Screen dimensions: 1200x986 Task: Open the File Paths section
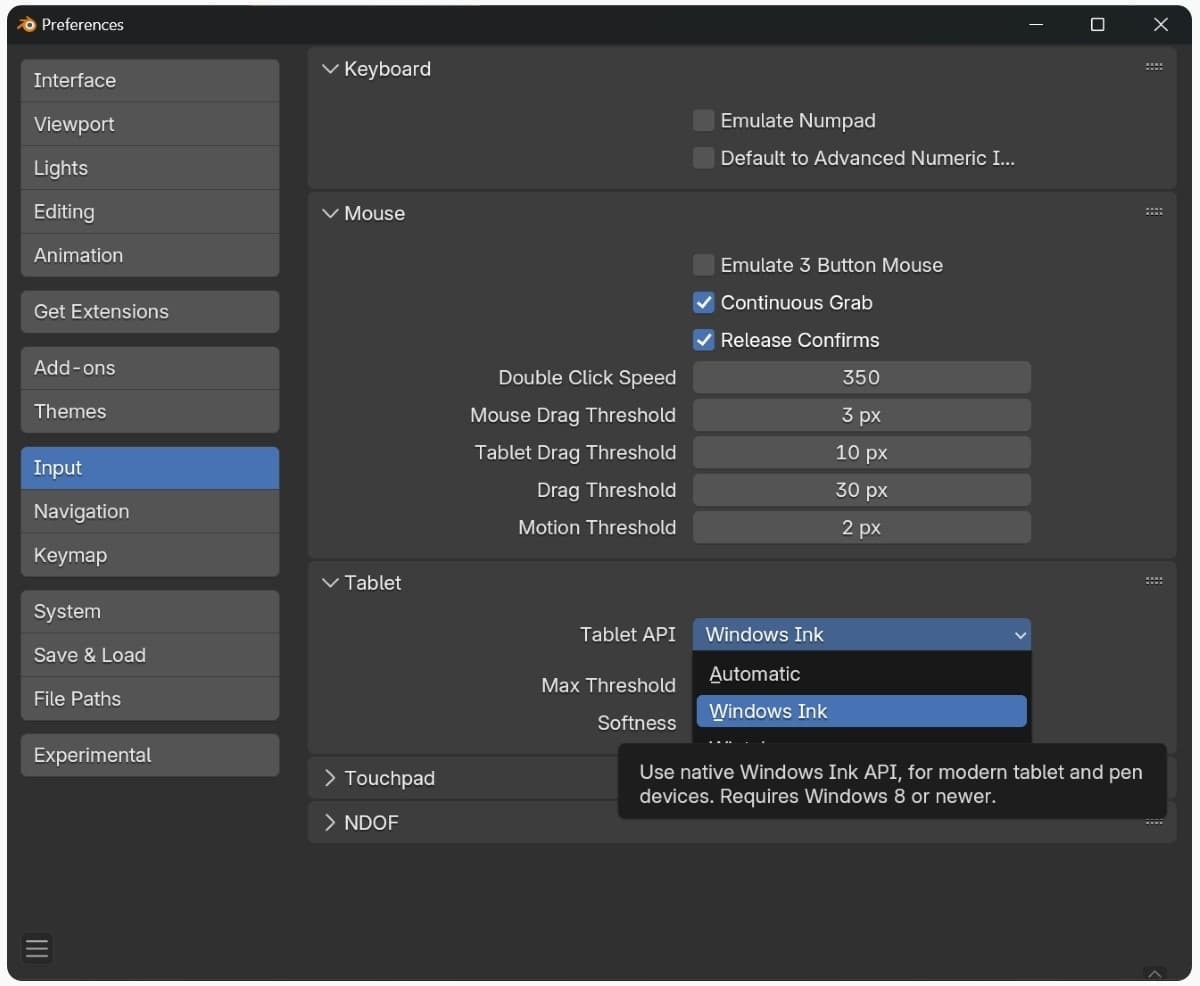click(150, 698)
